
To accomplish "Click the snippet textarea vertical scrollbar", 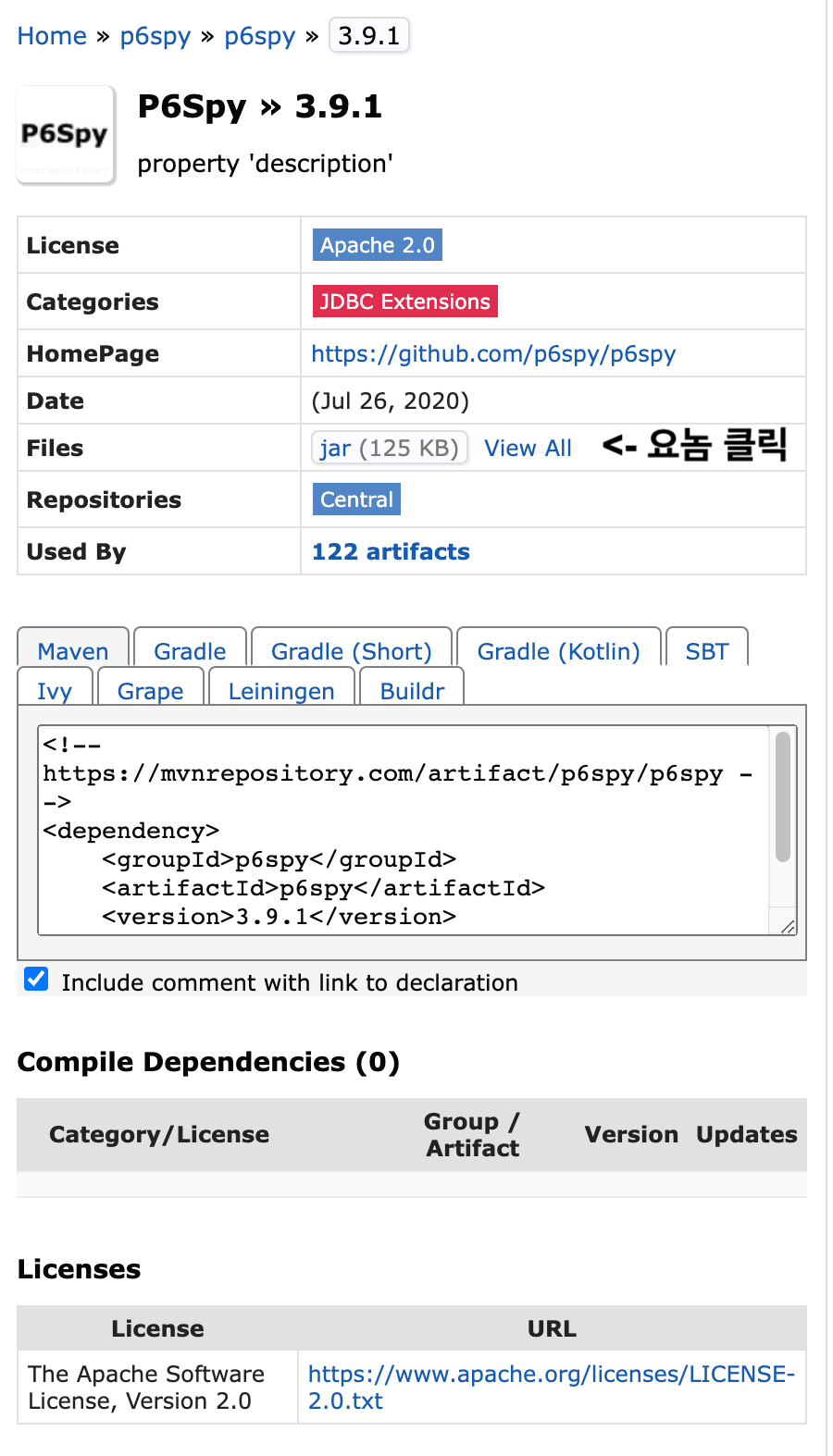I will [x=783, y=796].
